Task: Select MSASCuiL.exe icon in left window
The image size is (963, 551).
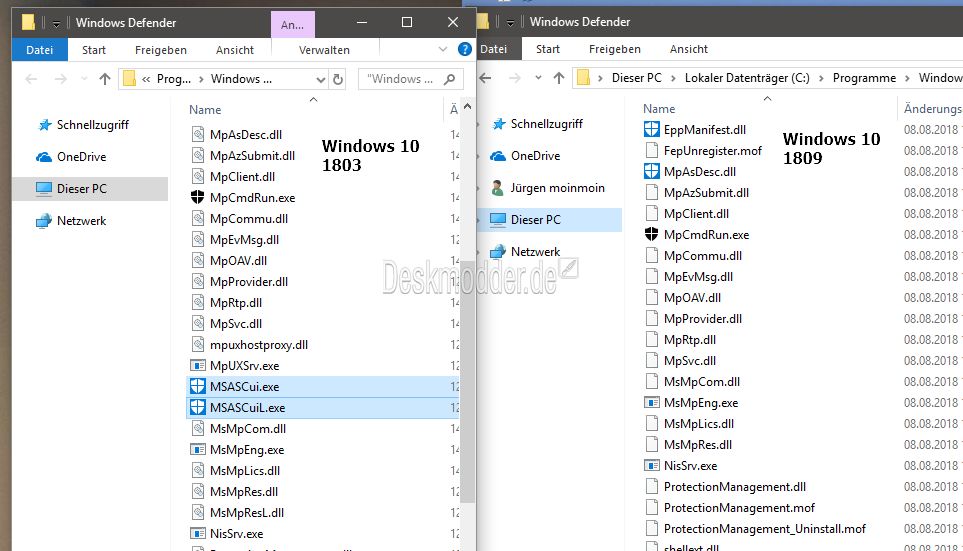Action: pyautogui.click(x=197, y=407)
